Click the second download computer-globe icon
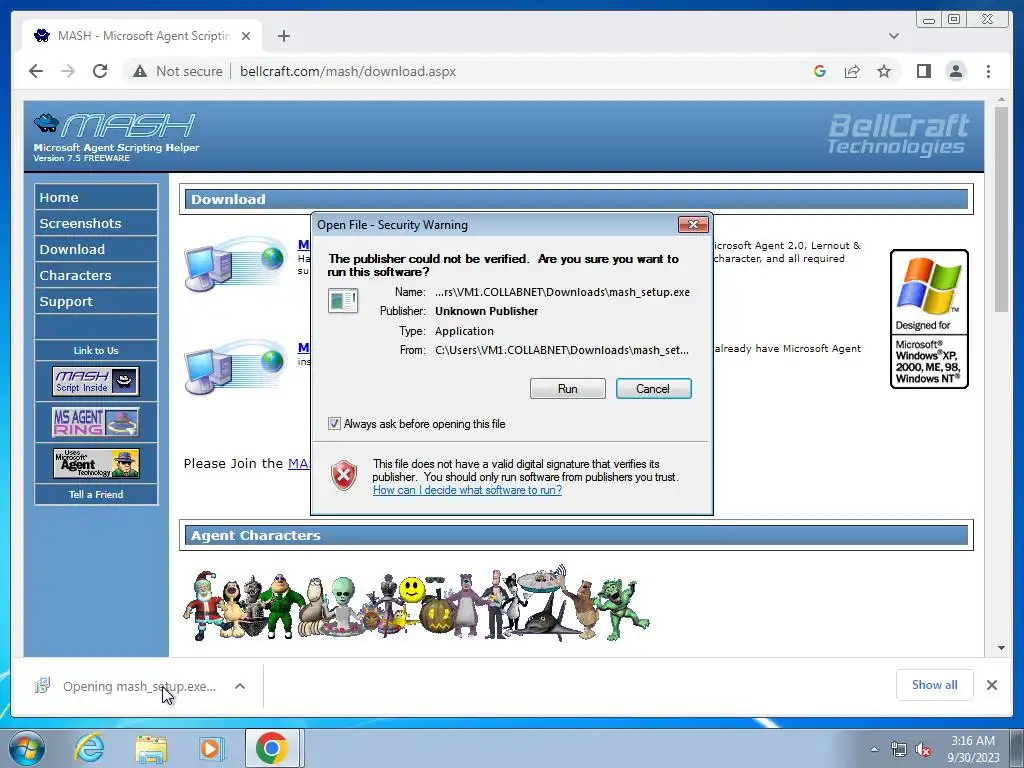The image size is (1024, 768). coord(235,367)
